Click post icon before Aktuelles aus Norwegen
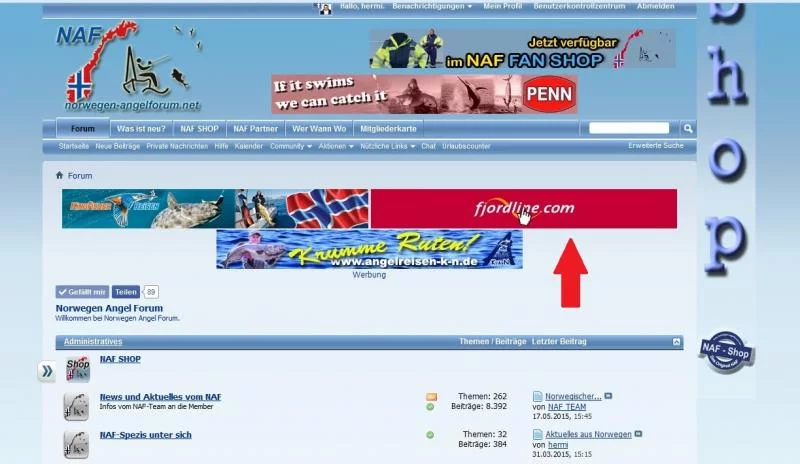 pos(537,434)
